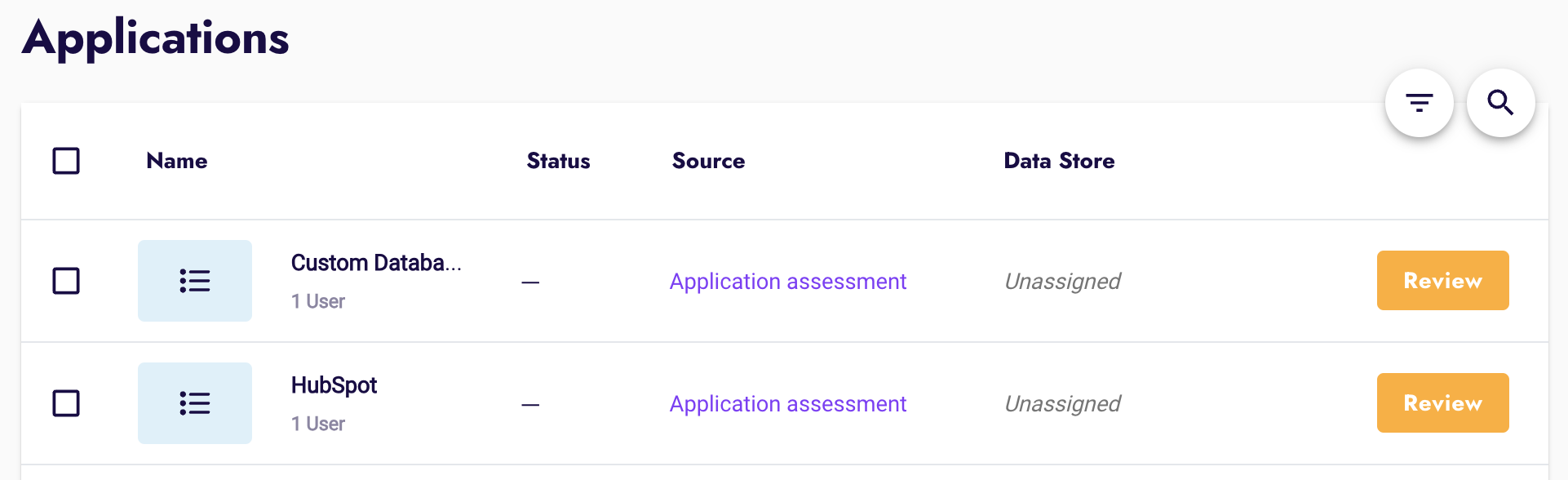1568x480 pixels.
Task: Click the Source column header
Action: [708, 161]
